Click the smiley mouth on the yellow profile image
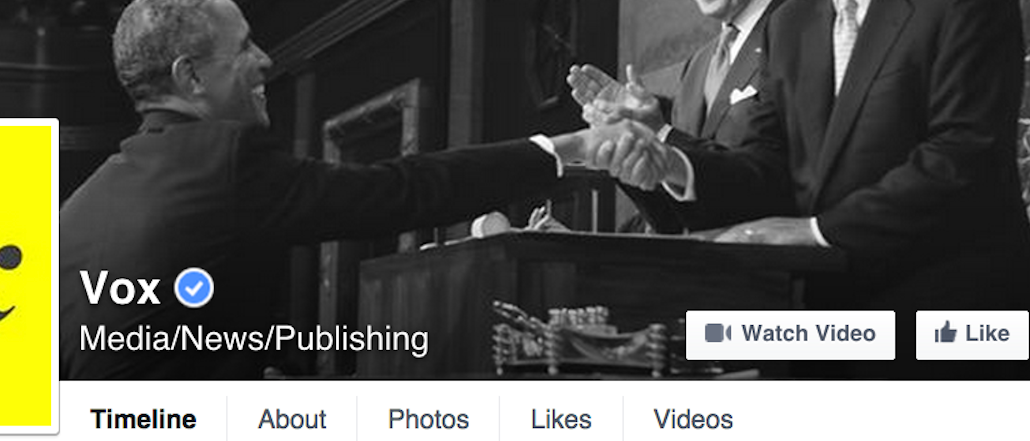This screenshot has height=441, width=1030. click(7, 312)
